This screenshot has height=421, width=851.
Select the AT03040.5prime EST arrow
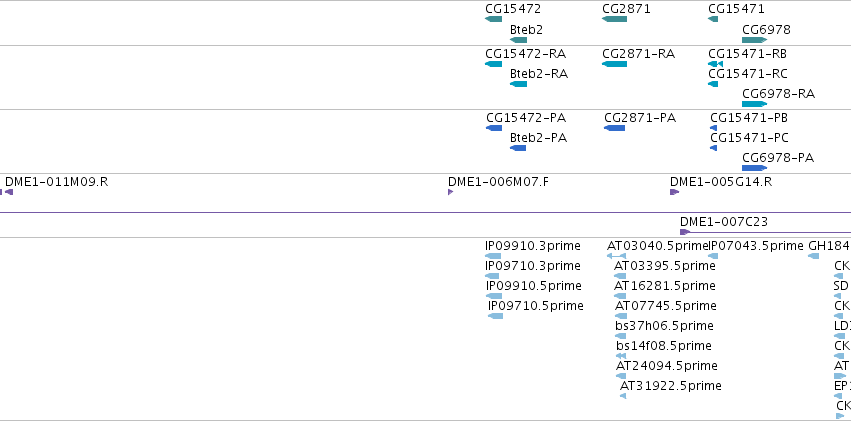[x=616, y=256]
